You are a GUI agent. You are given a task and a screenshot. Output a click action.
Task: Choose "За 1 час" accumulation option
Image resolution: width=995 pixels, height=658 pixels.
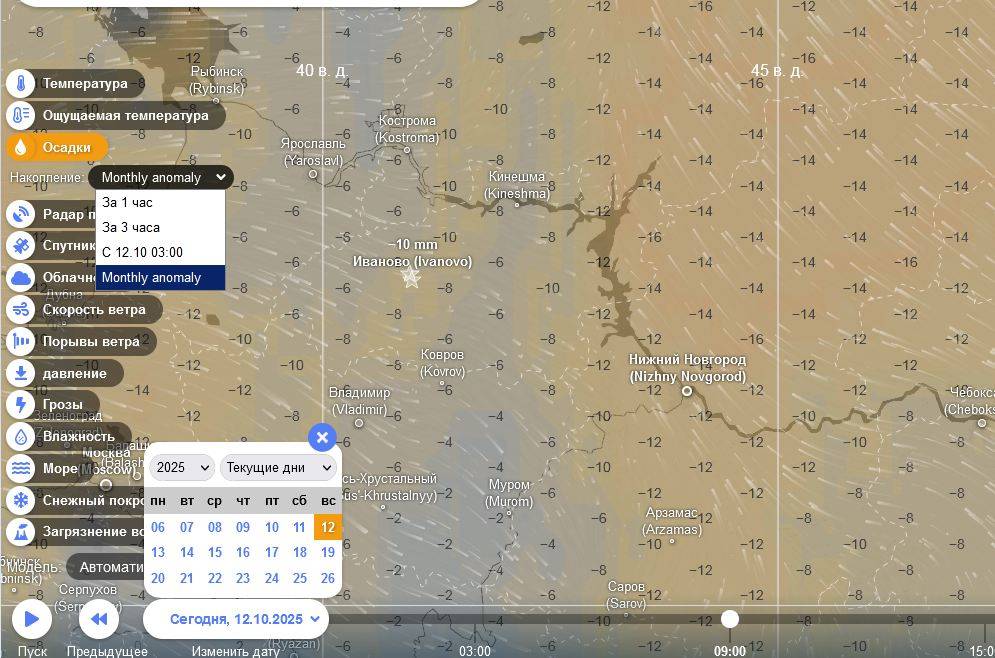coord(128,203)
